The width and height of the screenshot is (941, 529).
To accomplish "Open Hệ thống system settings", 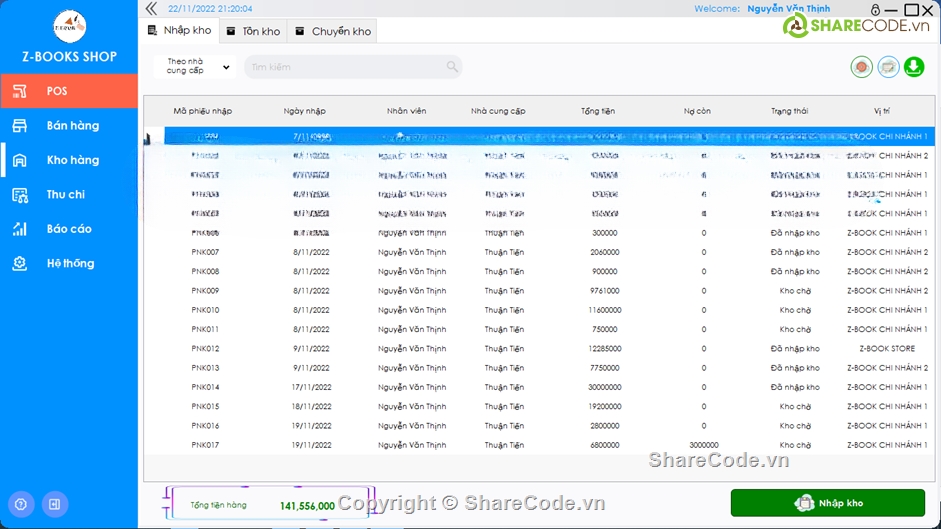I will 69,263.
